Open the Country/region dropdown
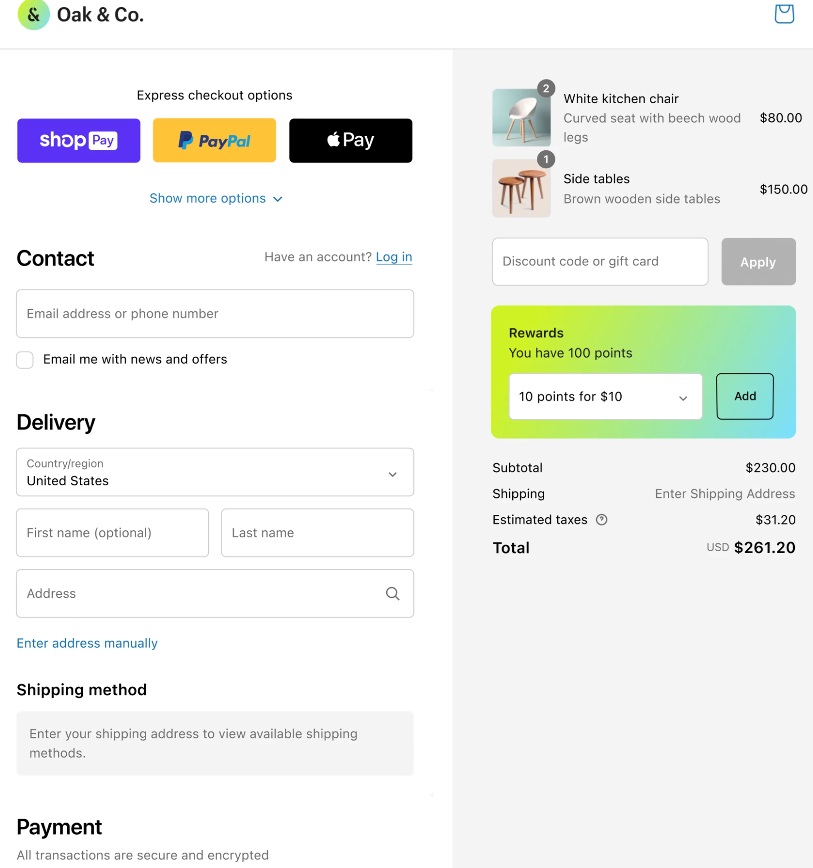Screen dimensions: 813x868 click(x=215, y=472)
